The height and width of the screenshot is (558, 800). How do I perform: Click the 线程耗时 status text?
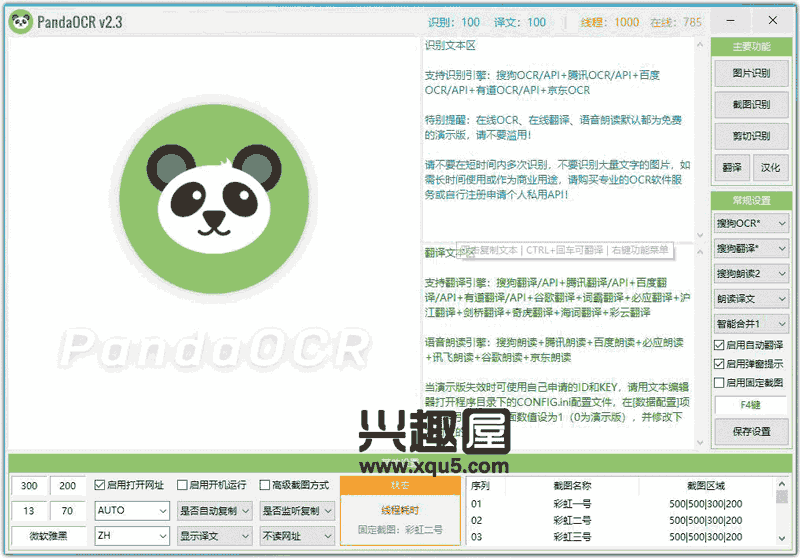[400, 510]
